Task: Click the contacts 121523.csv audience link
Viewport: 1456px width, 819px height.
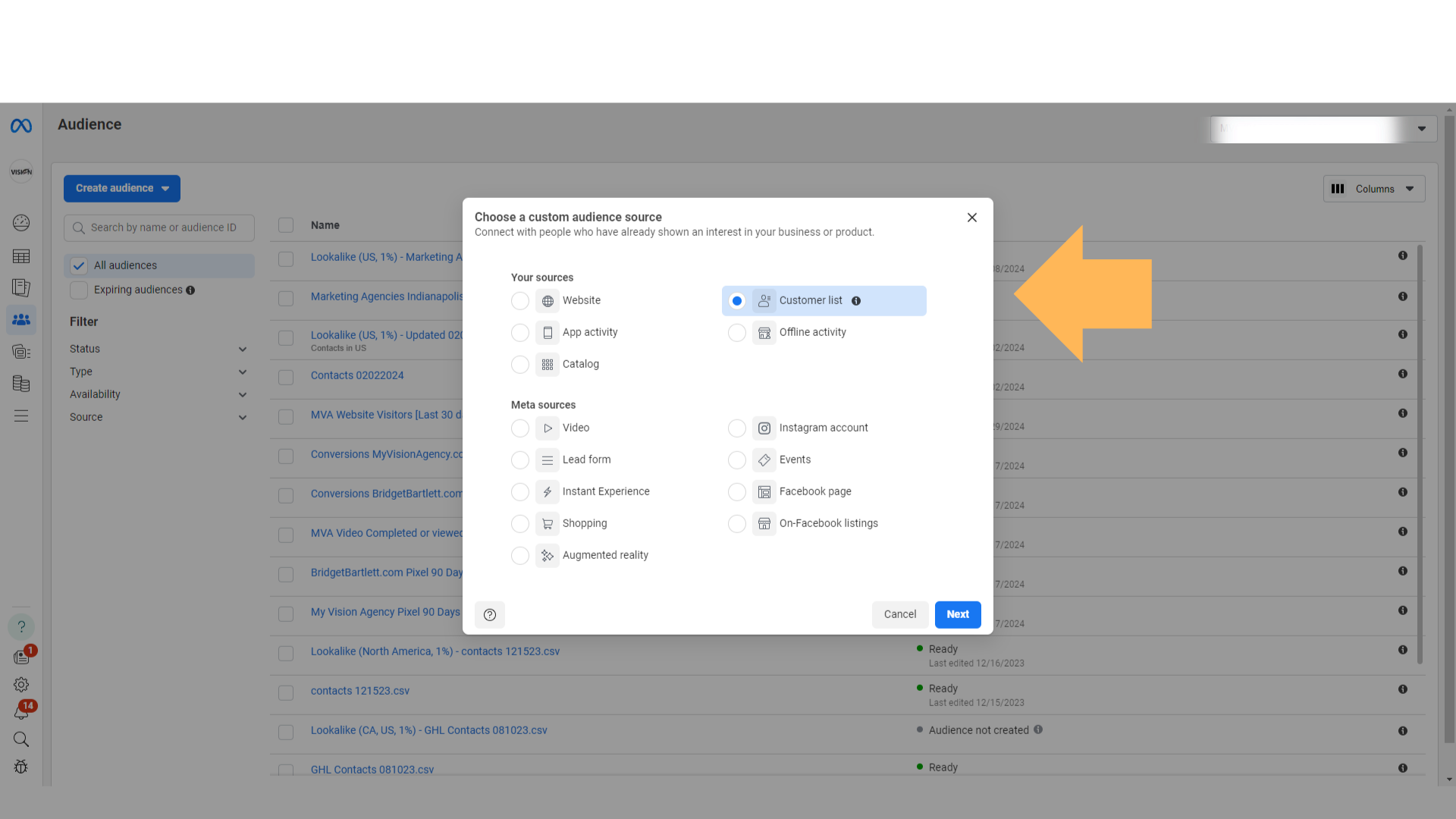Action: point(362,690)
